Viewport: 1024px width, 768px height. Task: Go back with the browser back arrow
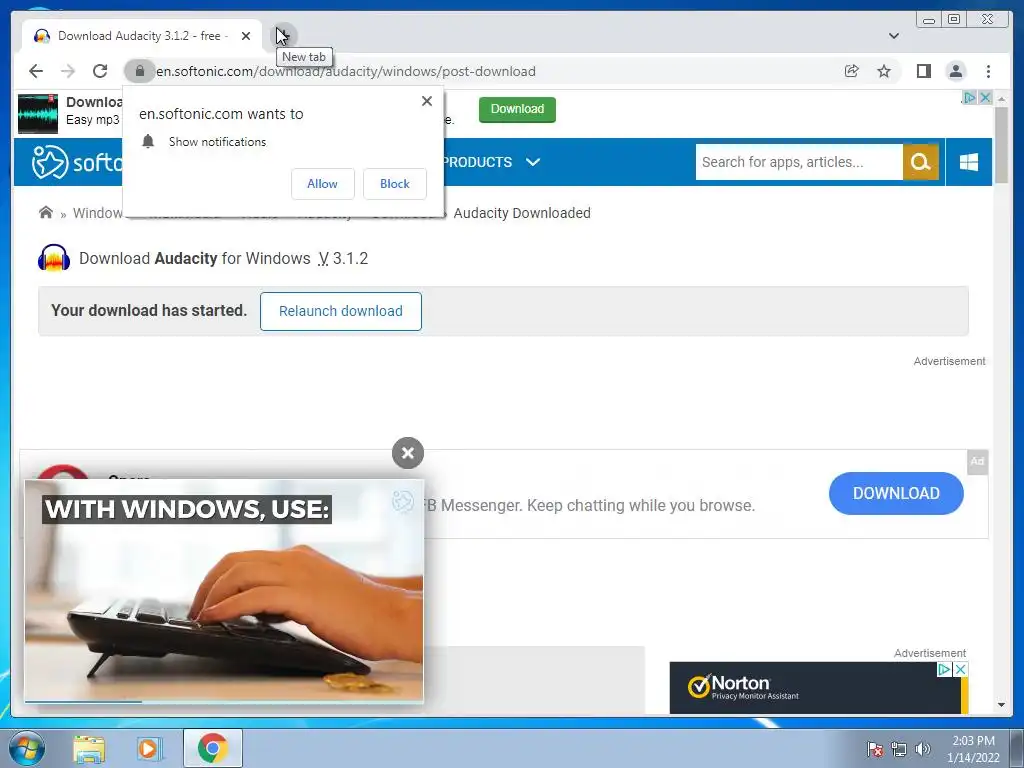click(36, 71)
